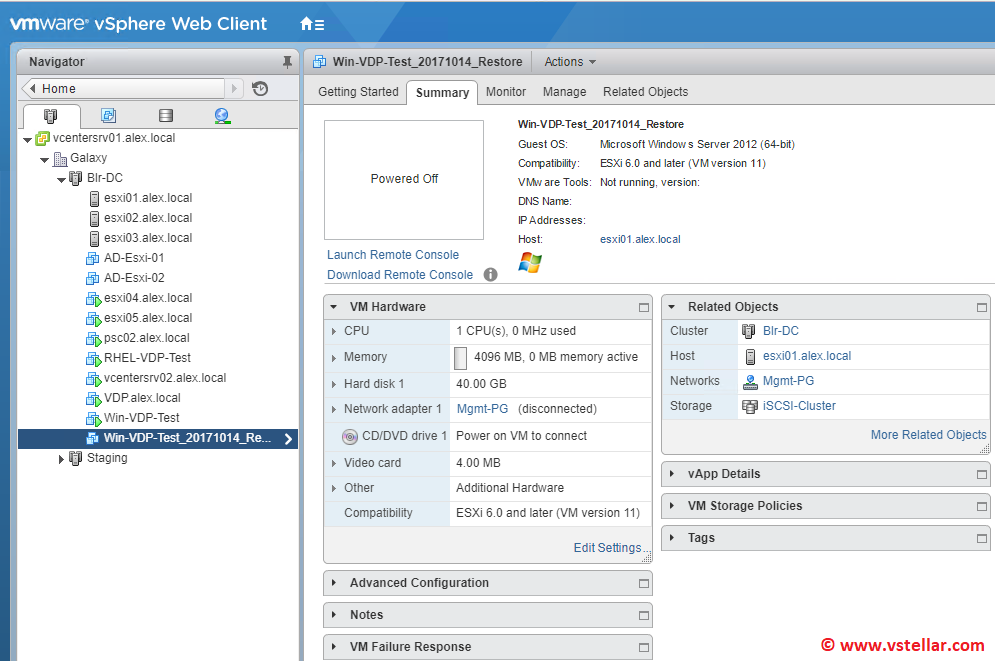Switch to Hosts and Clusters inventory view
Screen dimensions: 995x661
[x=50, y=116]
